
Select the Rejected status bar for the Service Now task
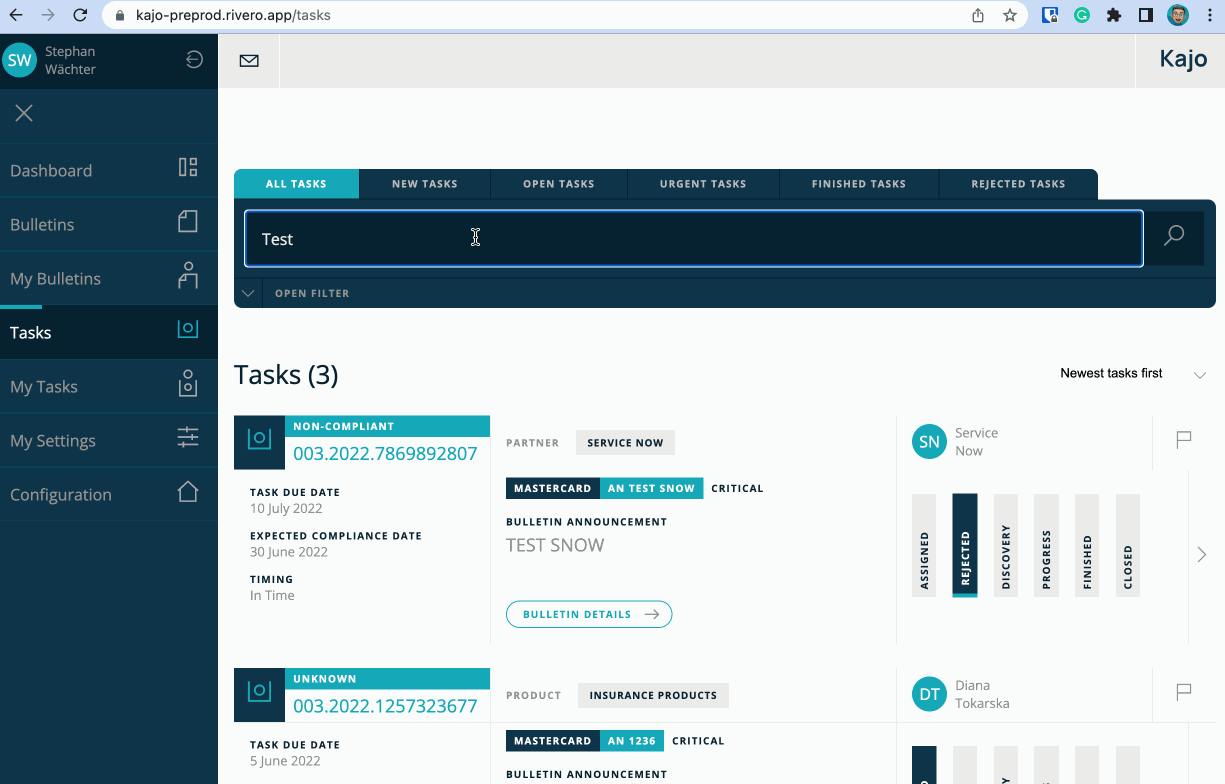965,545
